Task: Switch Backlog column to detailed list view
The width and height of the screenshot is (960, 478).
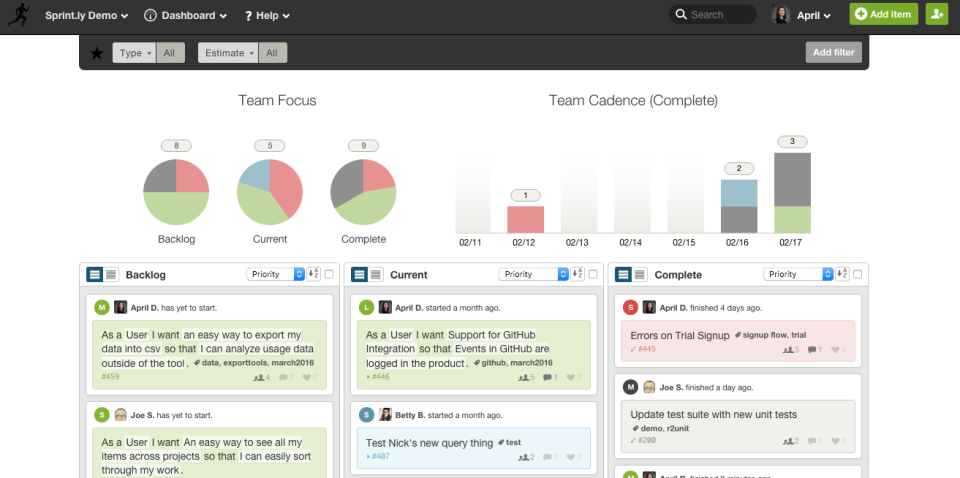Action: pyautogui.click(x=94, y=274)
